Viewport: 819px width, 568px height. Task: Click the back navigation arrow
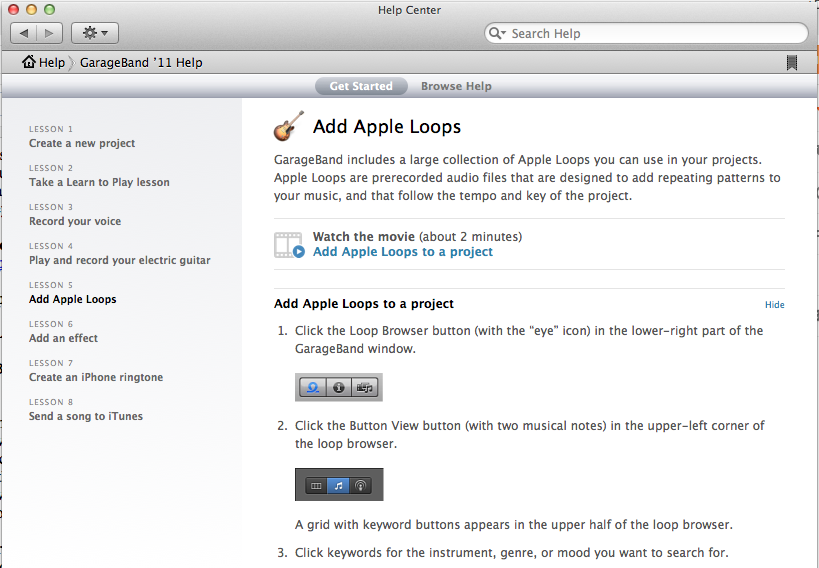click(x=26, y=33)
